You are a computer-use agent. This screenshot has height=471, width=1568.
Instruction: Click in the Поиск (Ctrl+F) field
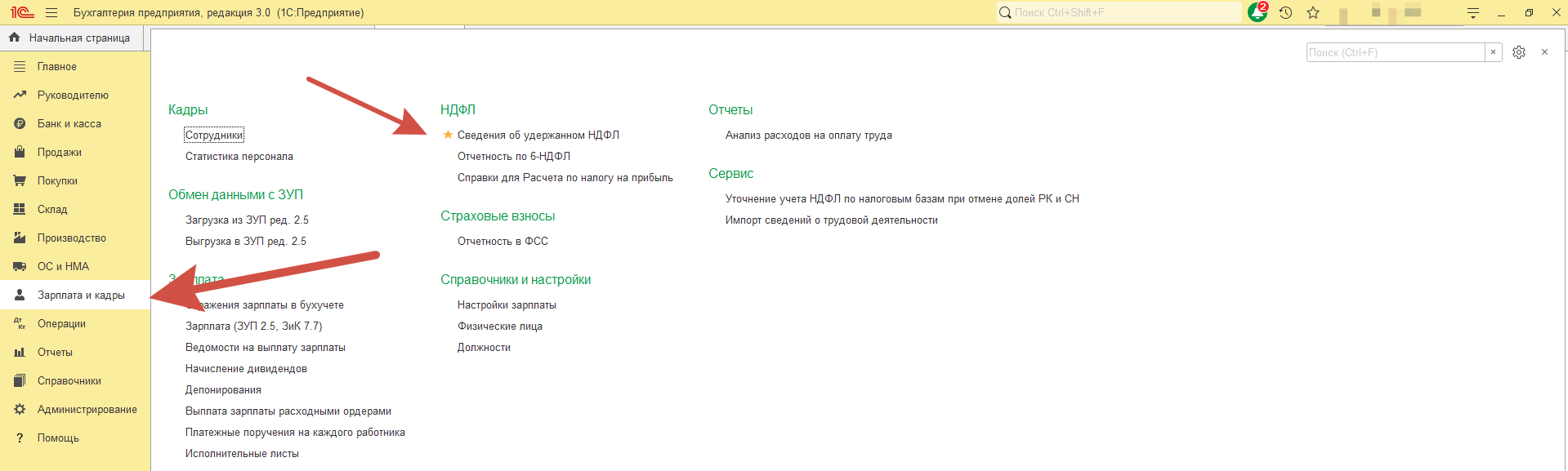[1395, 52]
